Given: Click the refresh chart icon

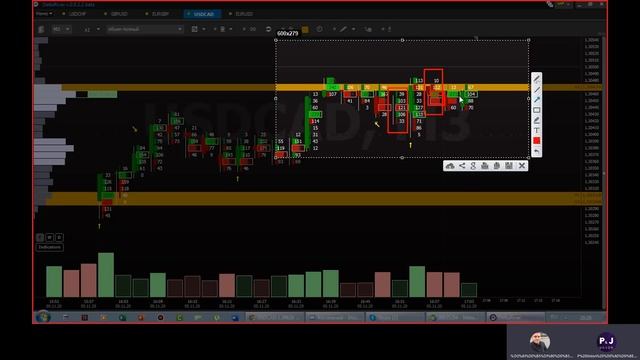Looking at the screenshot, I should (x=268, y=29).
